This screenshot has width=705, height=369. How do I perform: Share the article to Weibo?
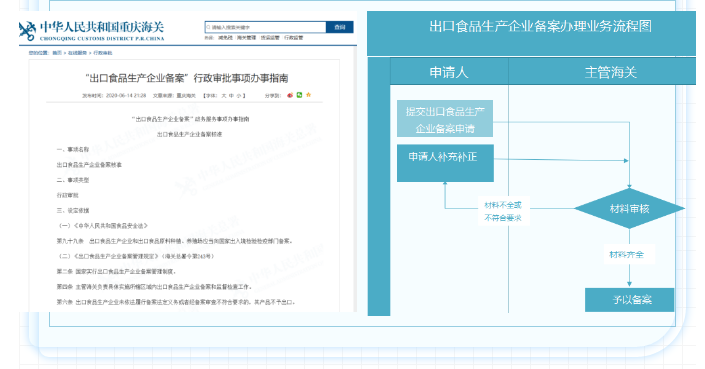tap(290, 95)
